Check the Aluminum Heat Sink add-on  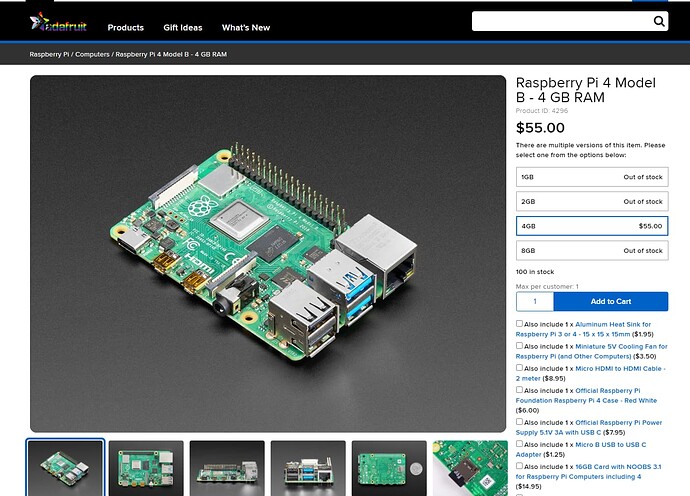[x=519, y=323]
